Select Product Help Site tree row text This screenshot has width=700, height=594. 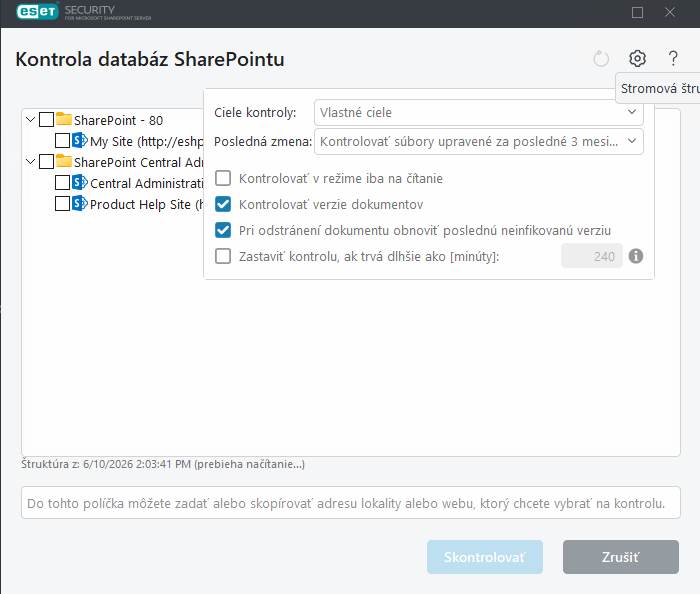pyautogui.click(x=146, y=204)
